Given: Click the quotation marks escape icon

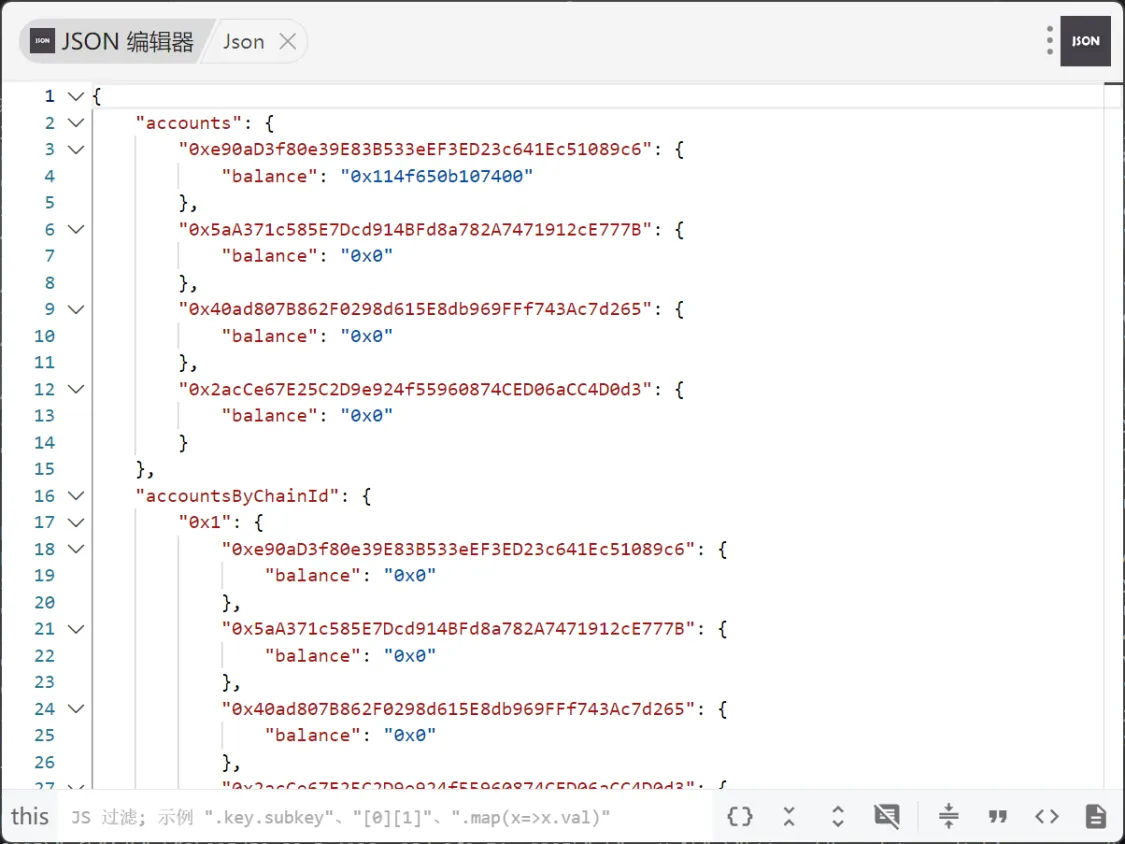Looking at the screenshot, I should click(997, 816).
